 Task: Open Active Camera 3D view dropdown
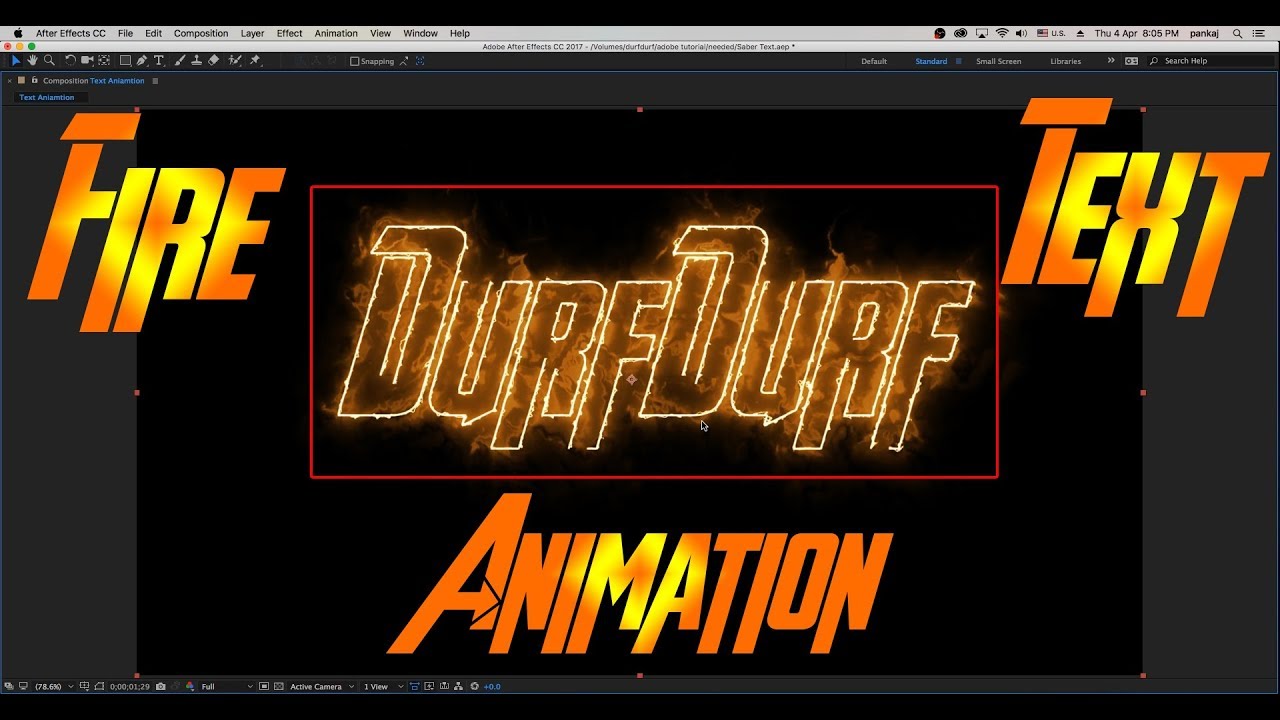click(322, 687)
